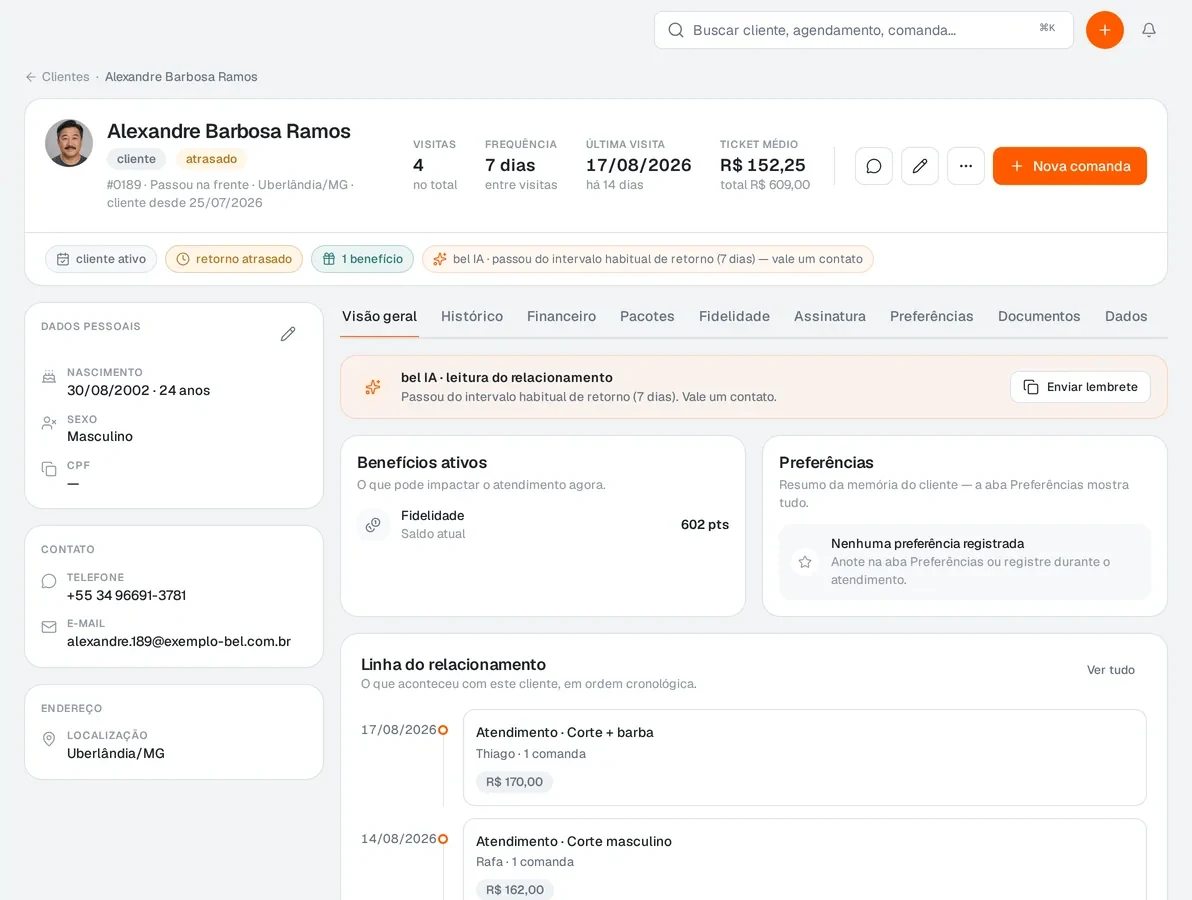Click timeline marker for 17/08/2026
This screenshot has width=1192, height=900.
click(x=443, y=730)
